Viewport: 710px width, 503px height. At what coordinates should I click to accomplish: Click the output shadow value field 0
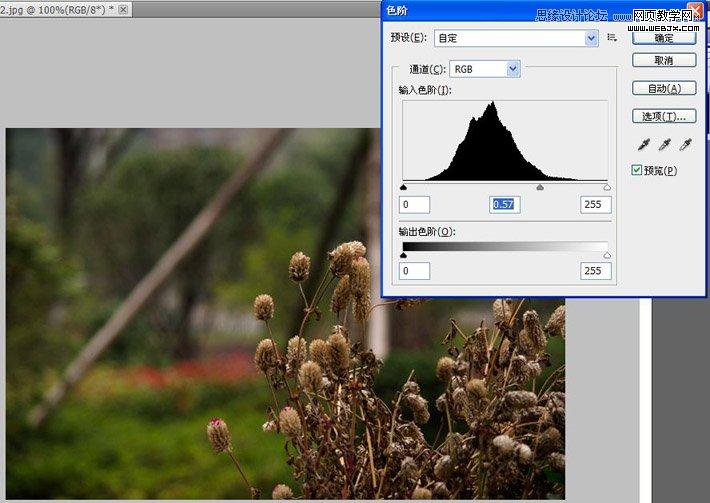414,271
